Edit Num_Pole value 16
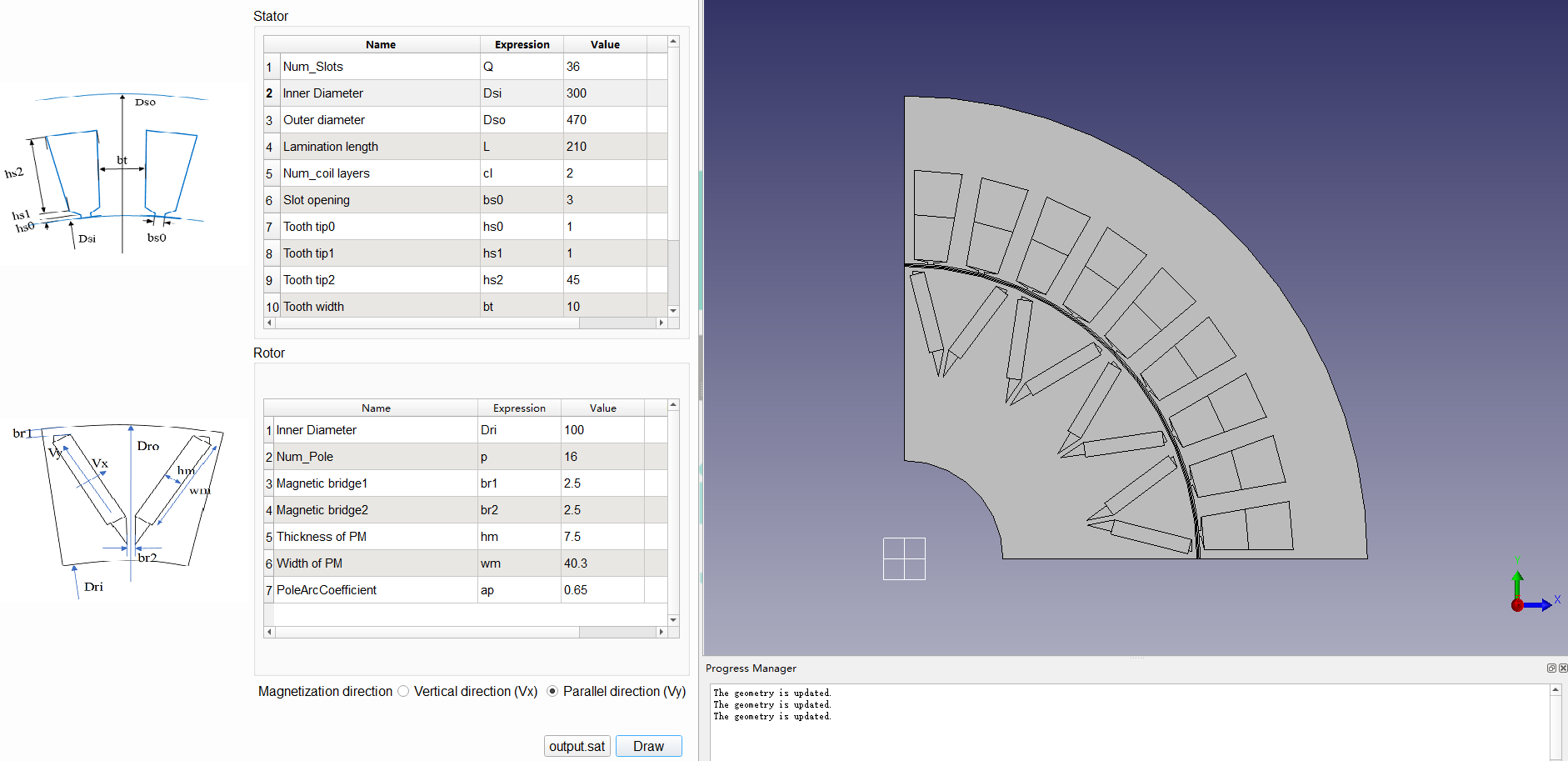 (x=603, y=457)
